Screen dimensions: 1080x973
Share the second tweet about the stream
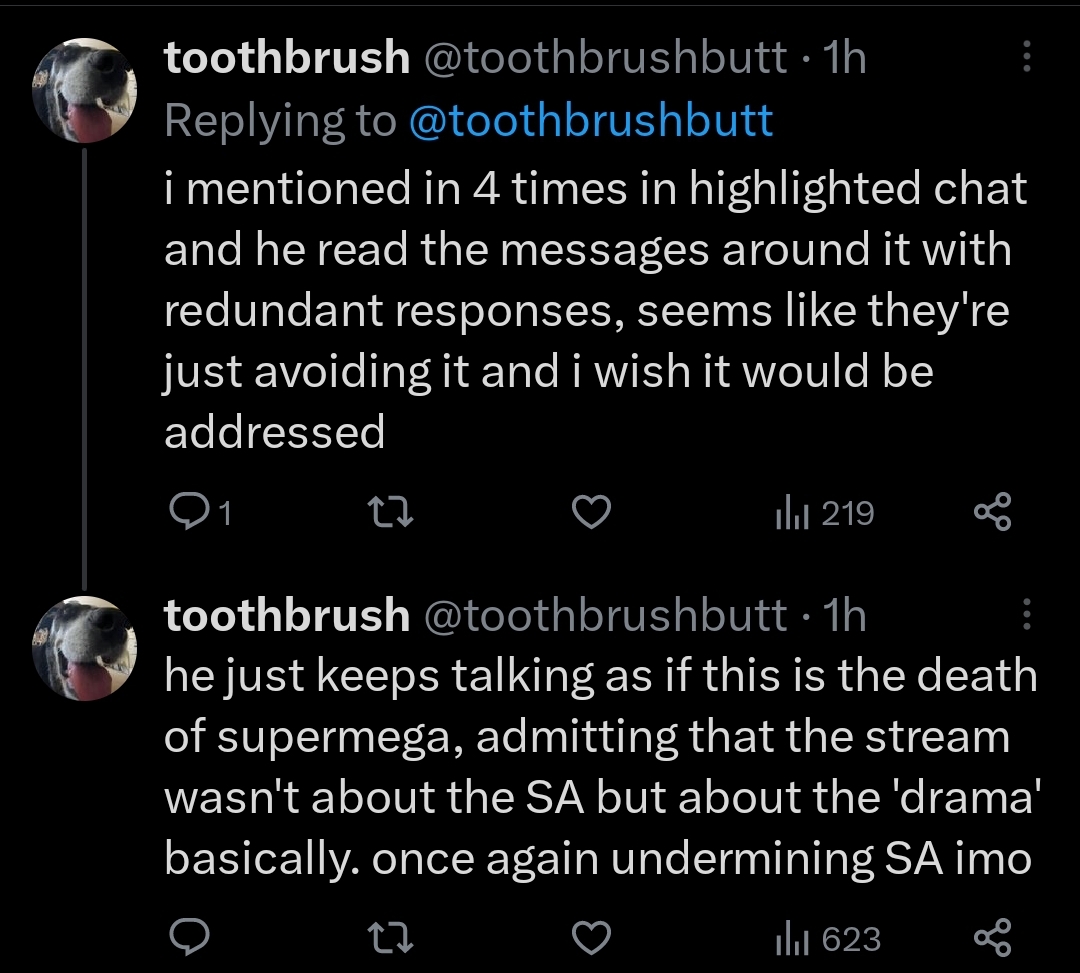(x=993, y=937)
